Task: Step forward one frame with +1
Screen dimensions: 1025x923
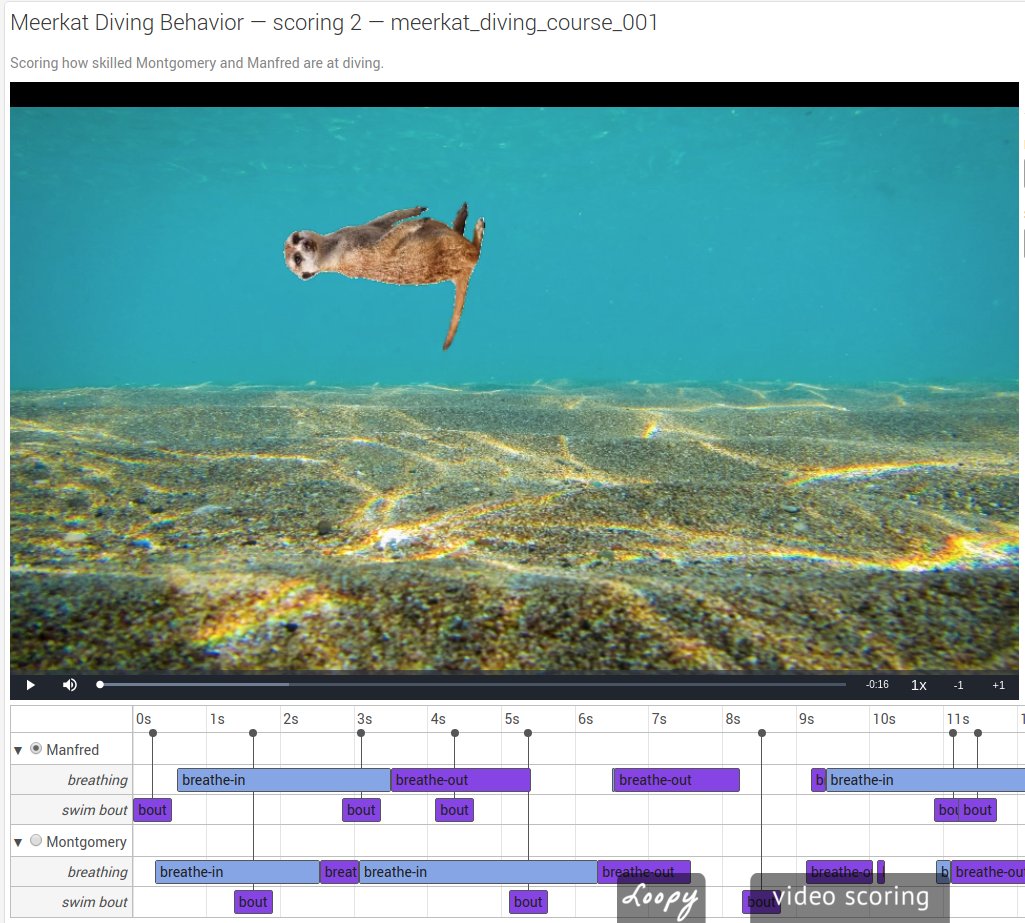Action: (998, 685)
